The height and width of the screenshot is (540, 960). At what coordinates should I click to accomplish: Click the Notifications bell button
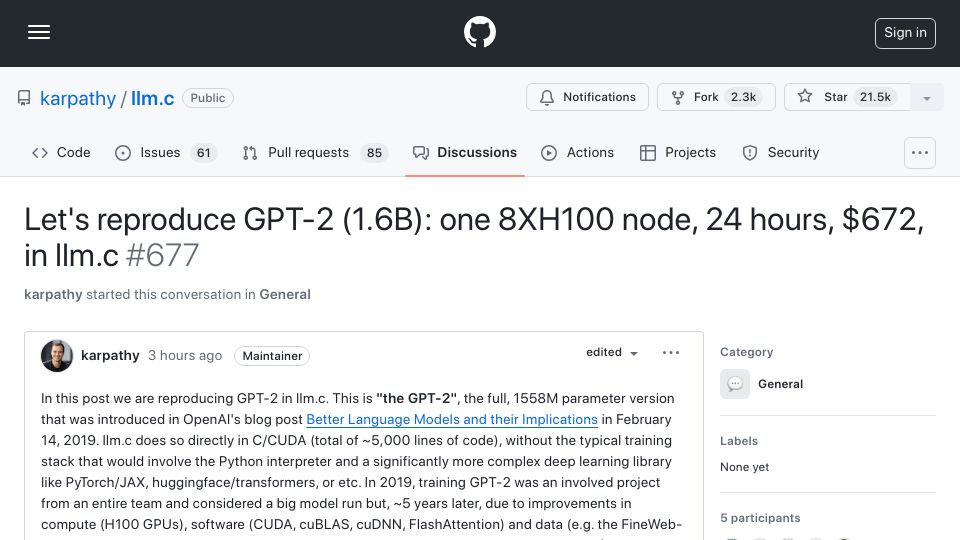(587, 97)
